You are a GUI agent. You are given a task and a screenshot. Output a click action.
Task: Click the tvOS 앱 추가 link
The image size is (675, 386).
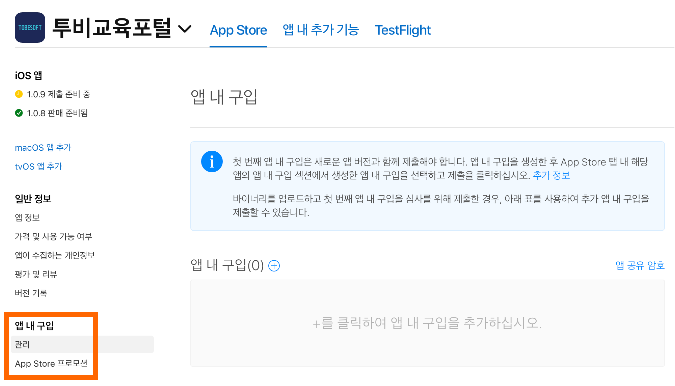(38, 167)
